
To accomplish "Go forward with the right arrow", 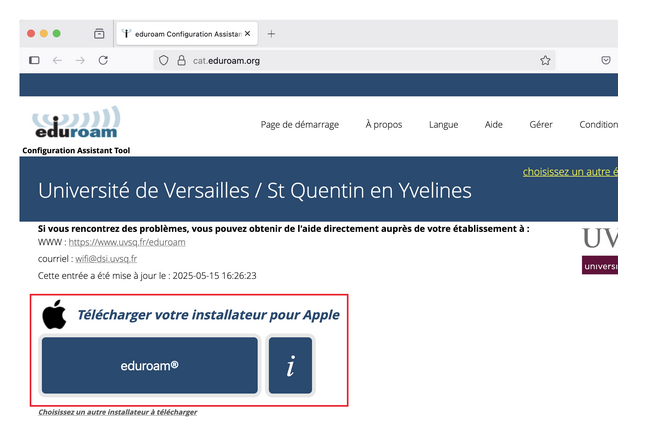I will coord(80,60).
